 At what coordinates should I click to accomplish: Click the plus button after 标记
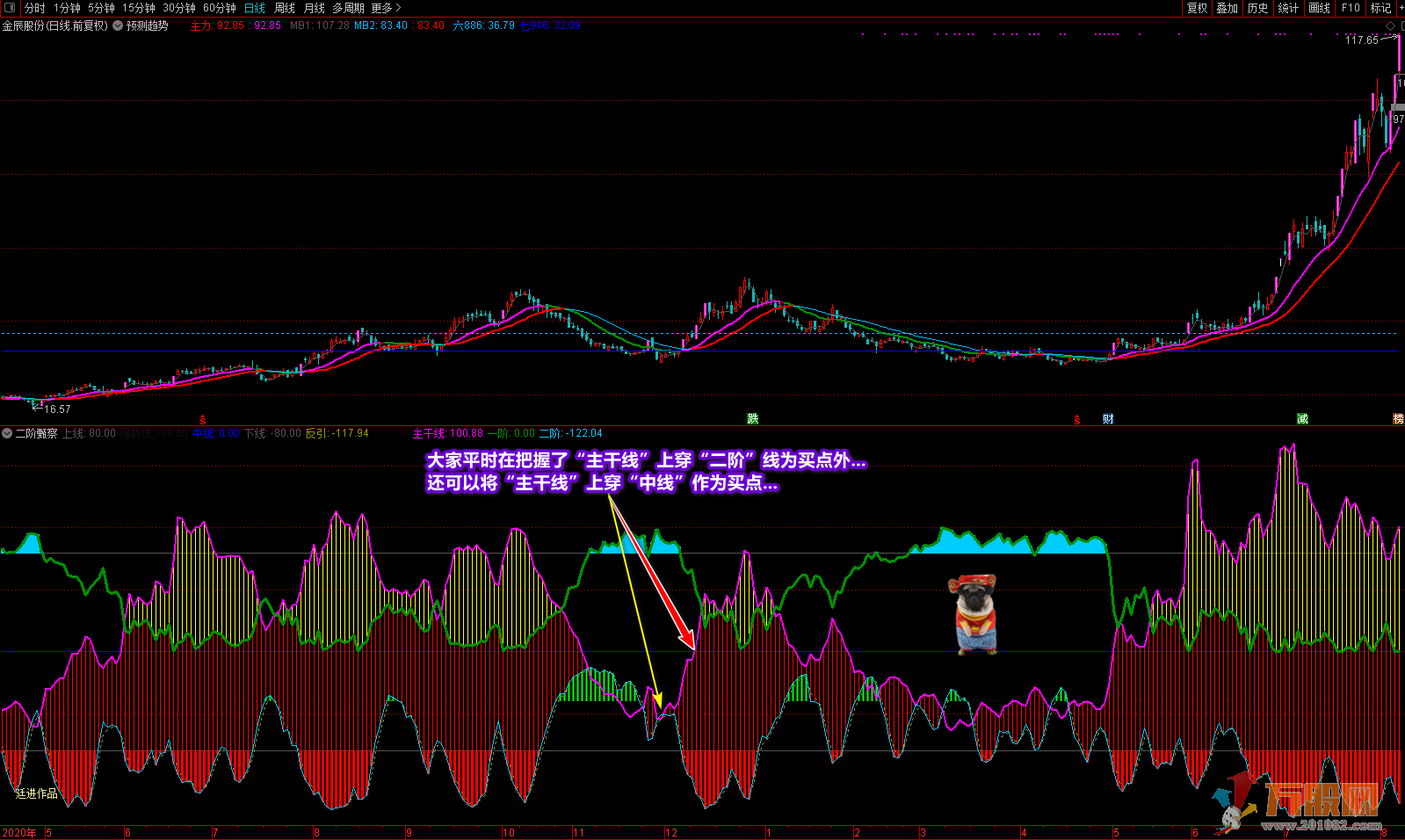1399,8
